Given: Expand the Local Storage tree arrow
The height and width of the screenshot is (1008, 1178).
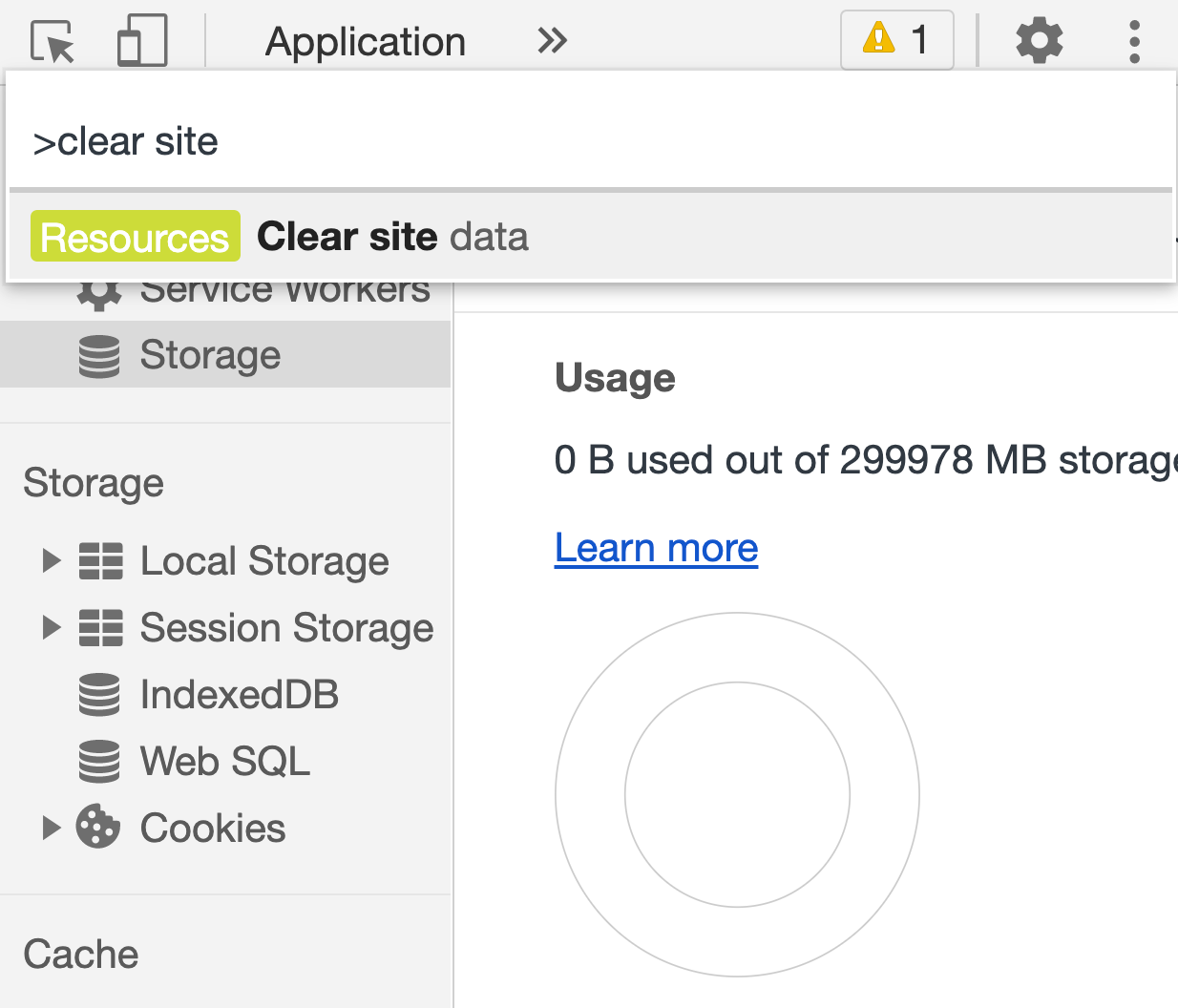Looking at the screenshot, I should 52,560.
